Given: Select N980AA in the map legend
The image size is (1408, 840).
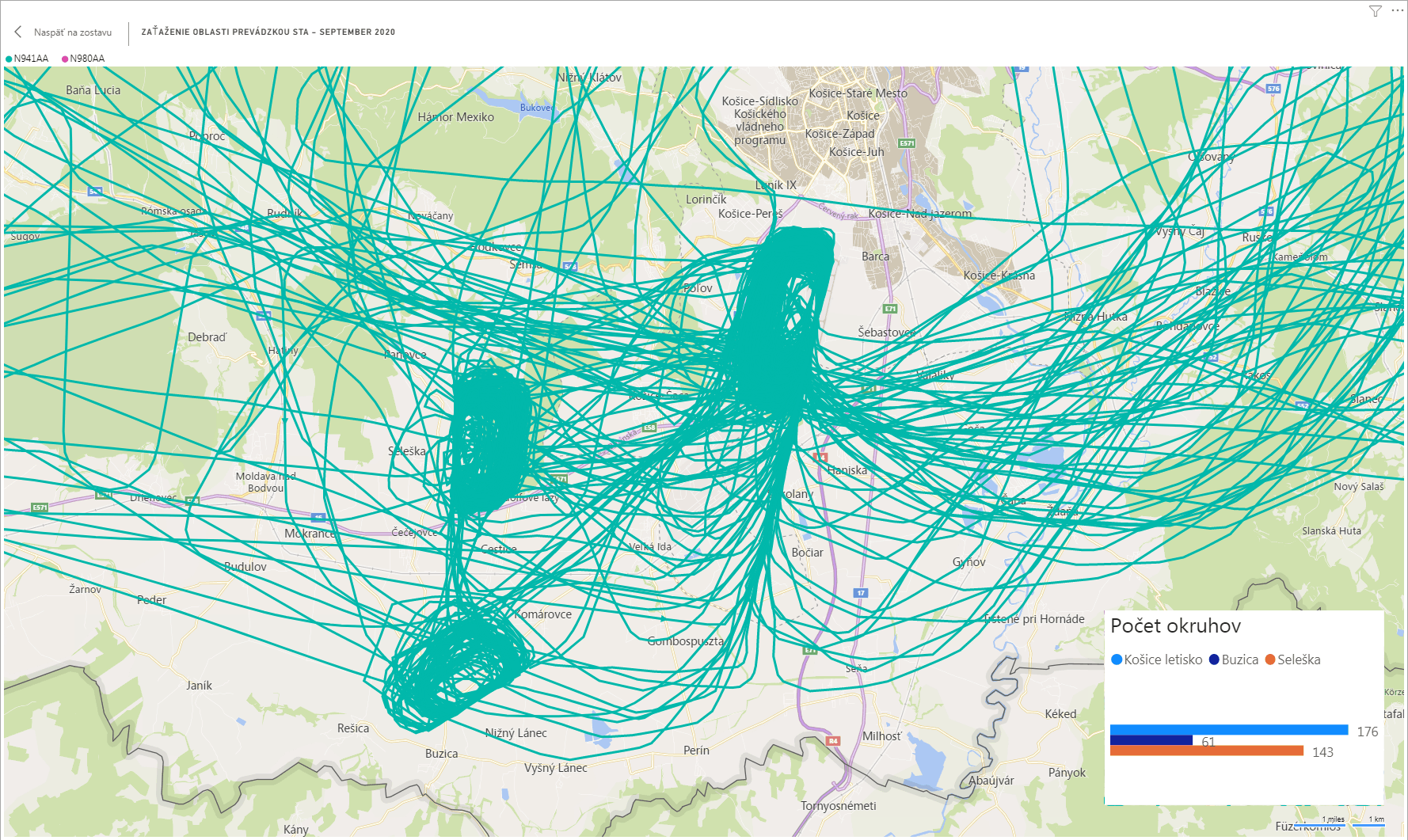Looking at the screenshot, I should coord(86,59).
